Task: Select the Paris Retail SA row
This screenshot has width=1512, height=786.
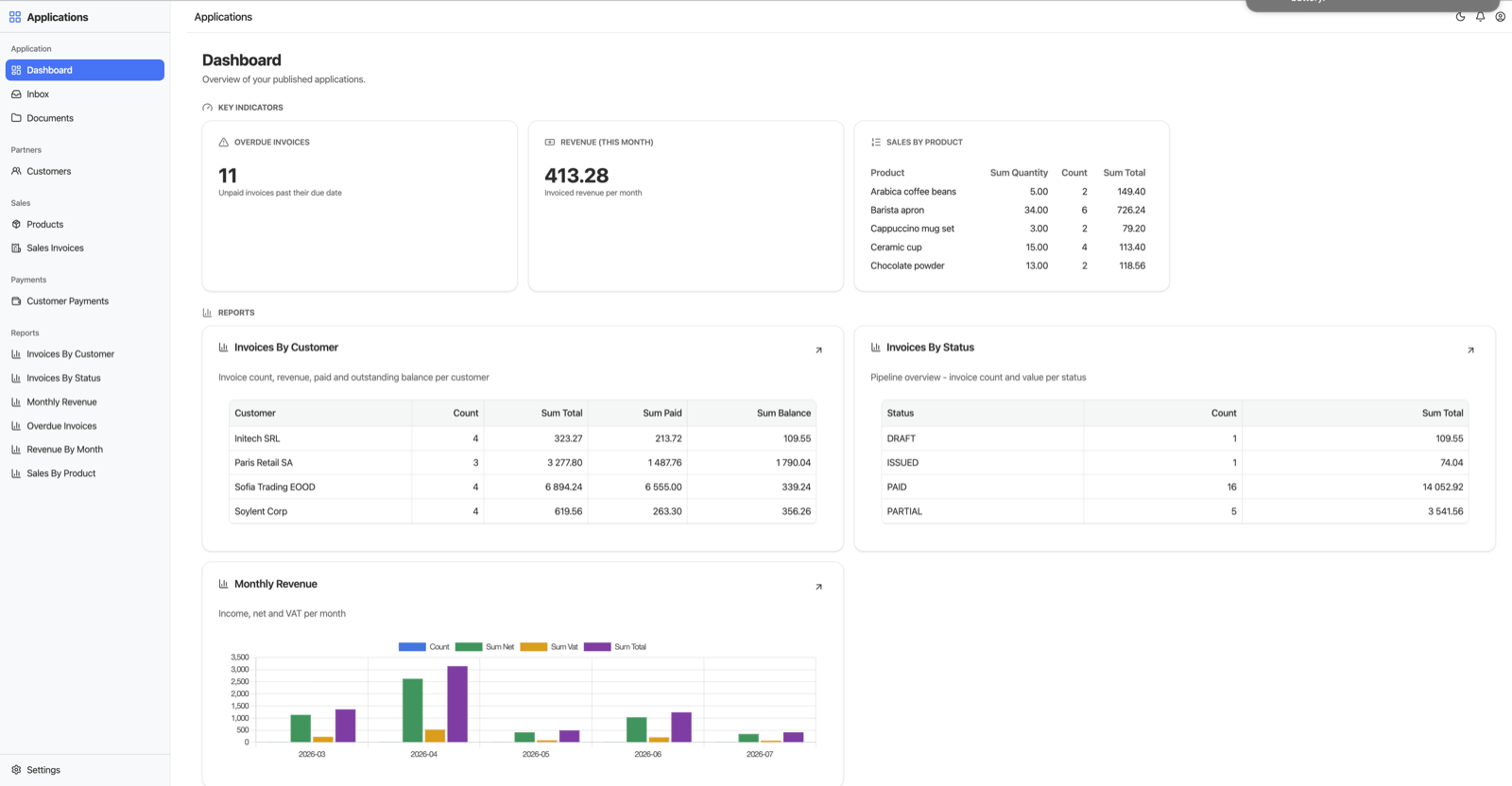Action: (523, 463)
